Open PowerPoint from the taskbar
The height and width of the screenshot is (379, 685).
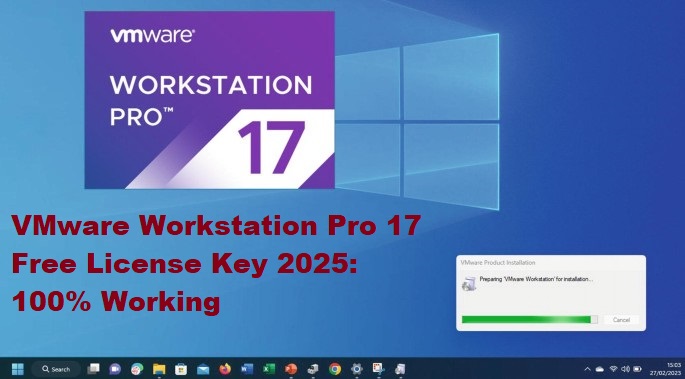pos(291,369)
